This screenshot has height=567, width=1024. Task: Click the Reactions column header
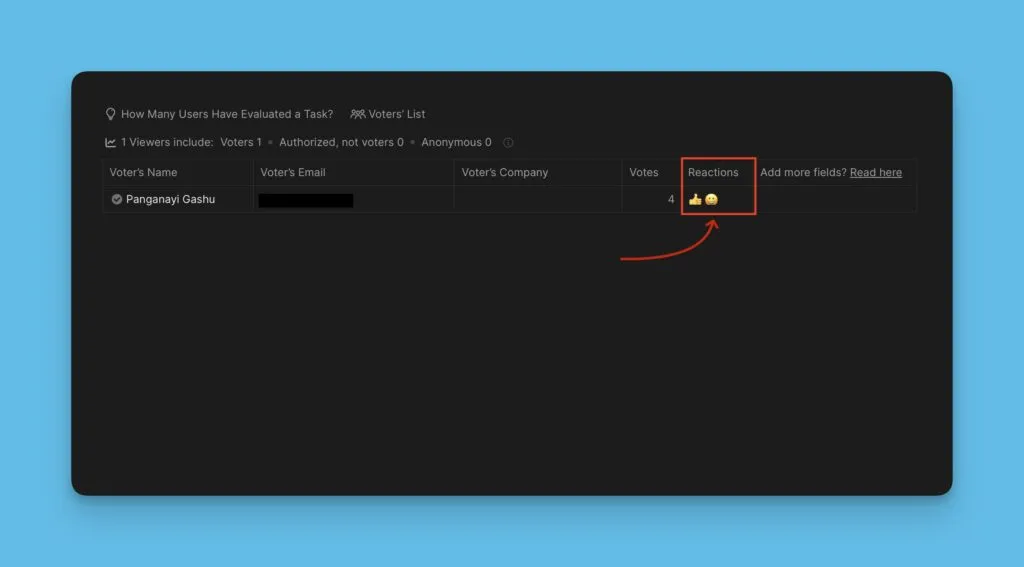pyautogui.click(x=713, y=173)
